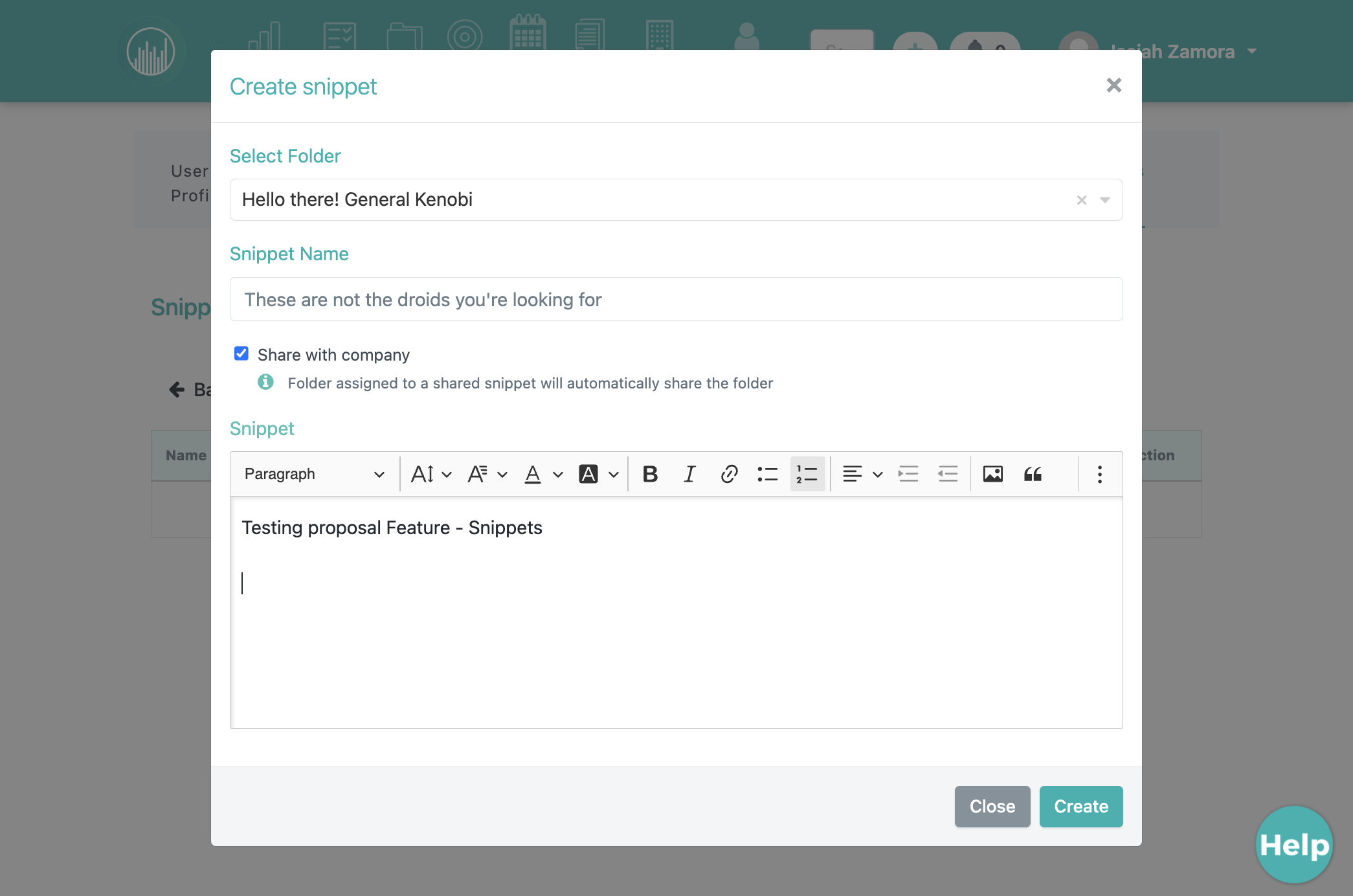The image size is (1353, 896).
Task: Toggle italic formatting in snippet editor
Action: click(x=689, y=474)
